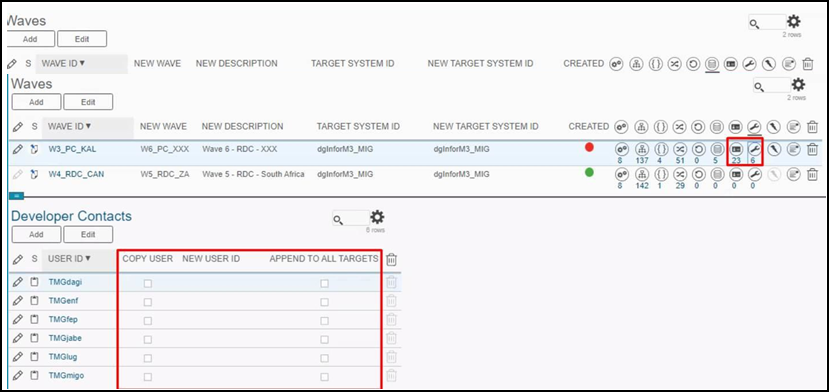Click the gears icon in the W3_PC_KAL row

click(621, 149)
